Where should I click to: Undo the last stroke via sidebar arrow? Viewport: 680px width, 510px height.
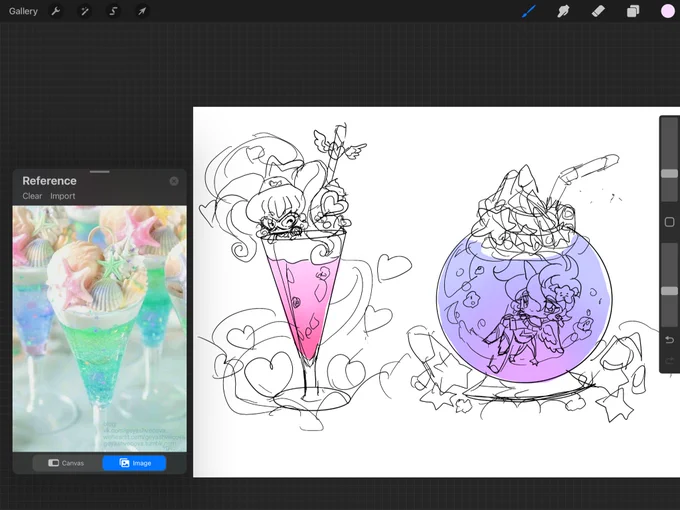tap(669, 339)
